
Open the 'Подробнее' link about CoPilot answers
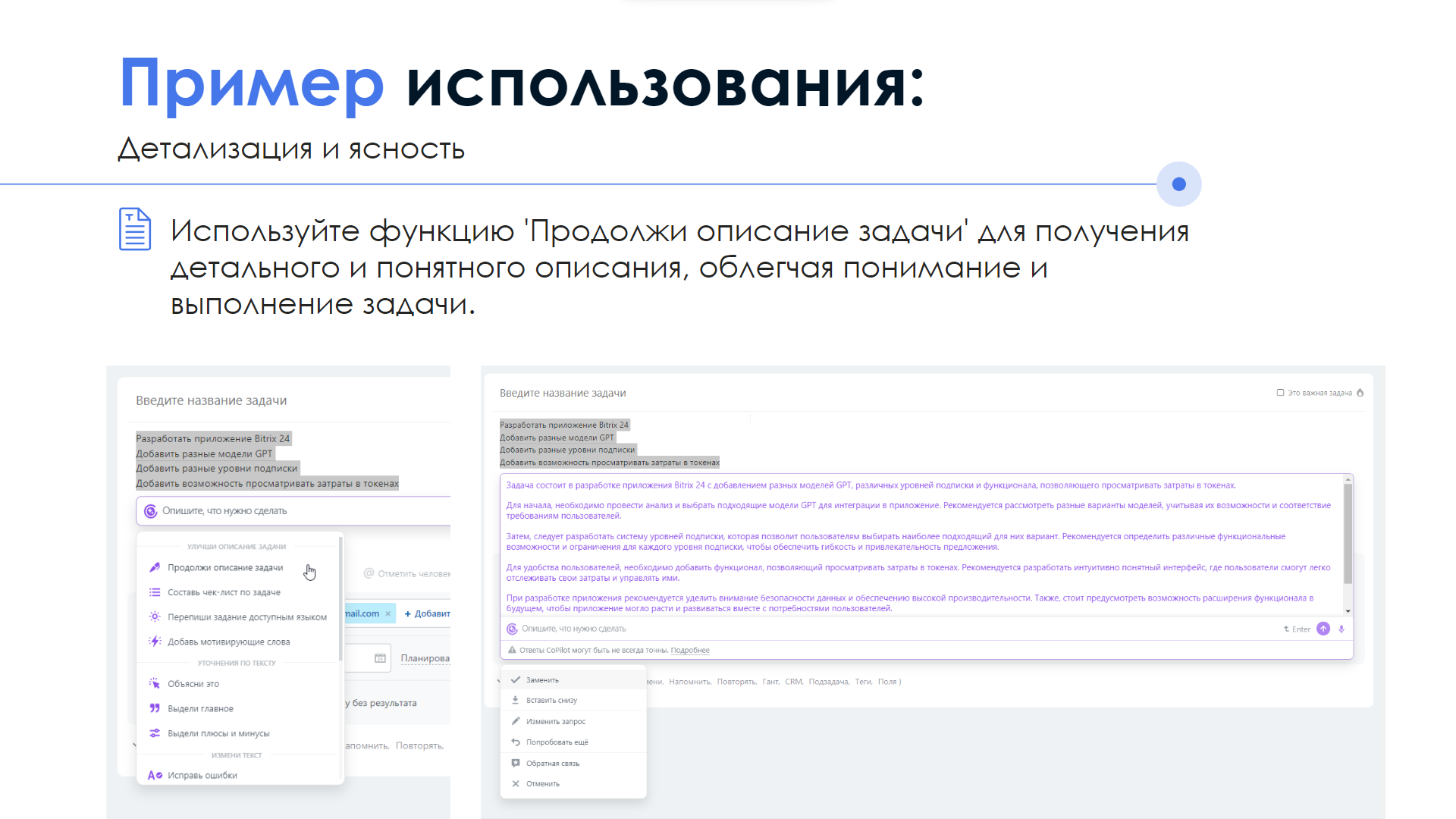tap(690, 651)
